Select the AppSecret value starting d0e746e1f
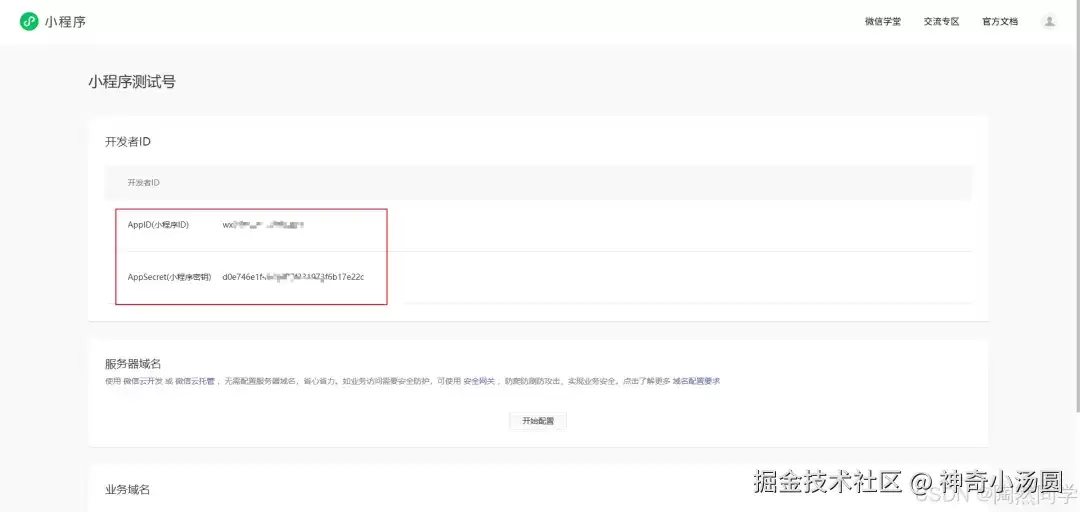The width and height of the screenshot is (1080, 512). [x=293, y=277]
